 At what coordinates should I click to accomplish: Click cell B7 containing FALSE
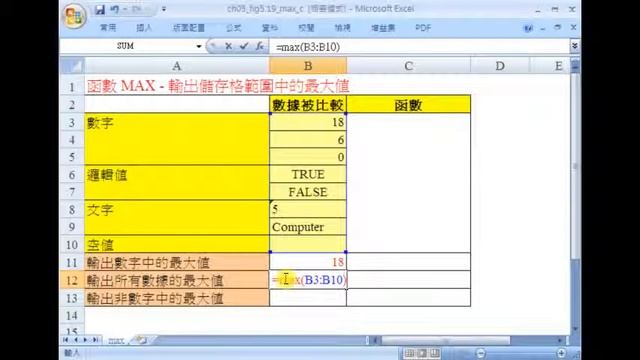tap(308, 191)
